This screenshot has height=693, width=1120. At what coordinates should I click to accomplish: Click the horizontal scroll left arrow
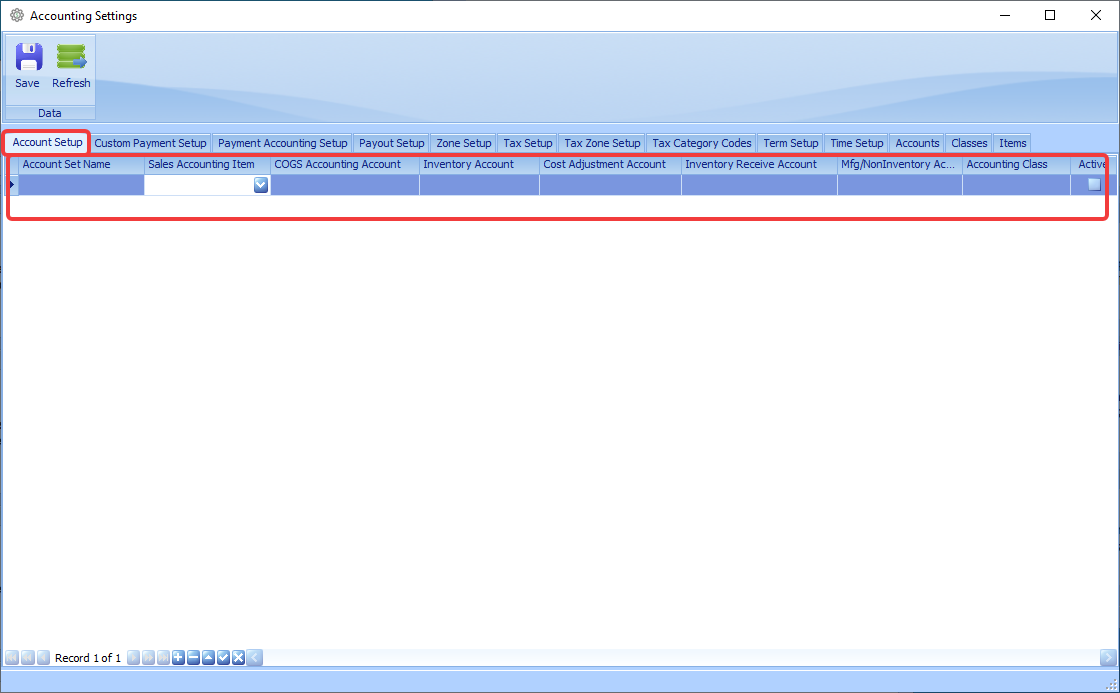tap(255, 657)
